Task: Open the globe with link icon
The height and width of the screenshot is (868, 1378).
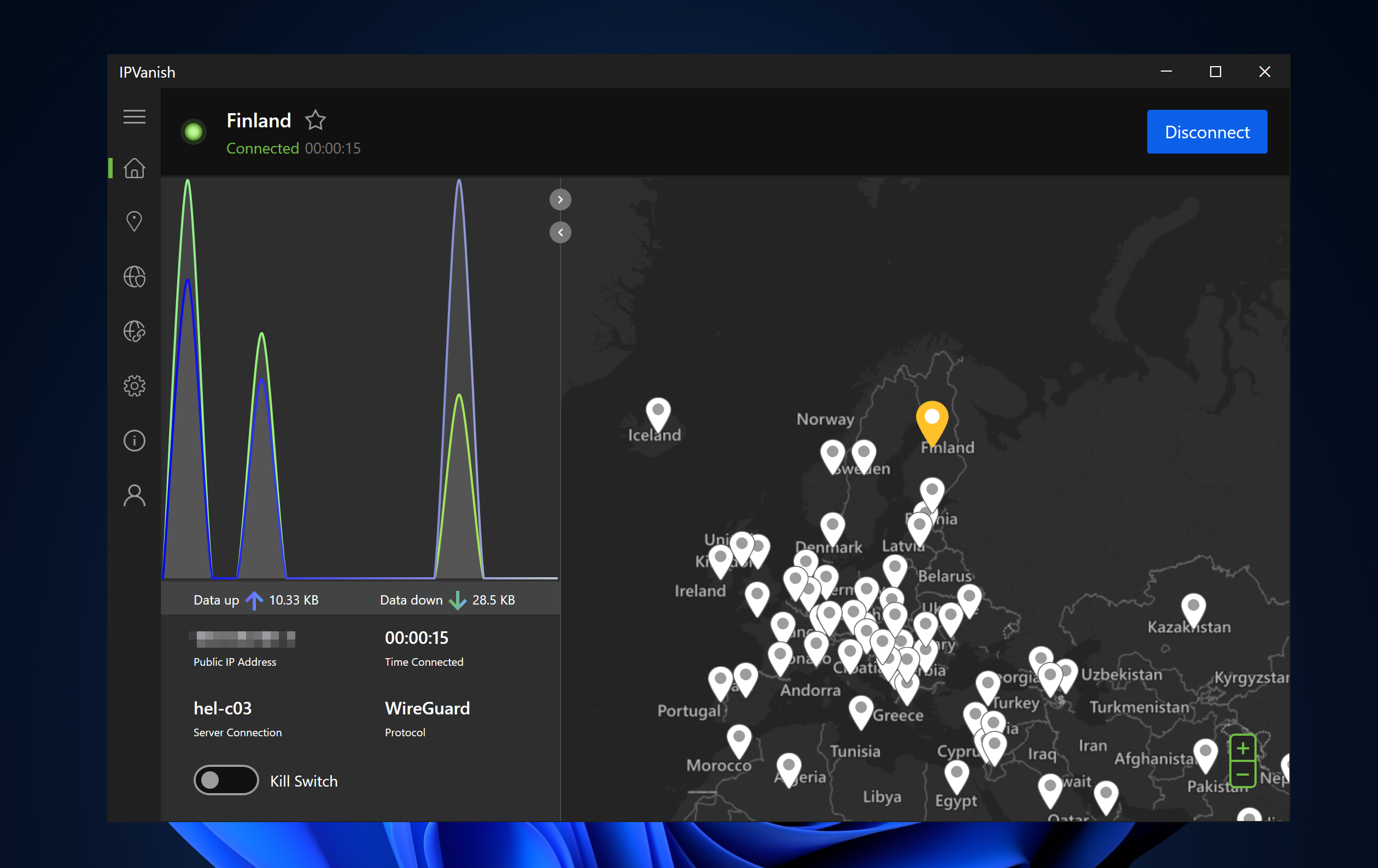Action: coord(135,331)
